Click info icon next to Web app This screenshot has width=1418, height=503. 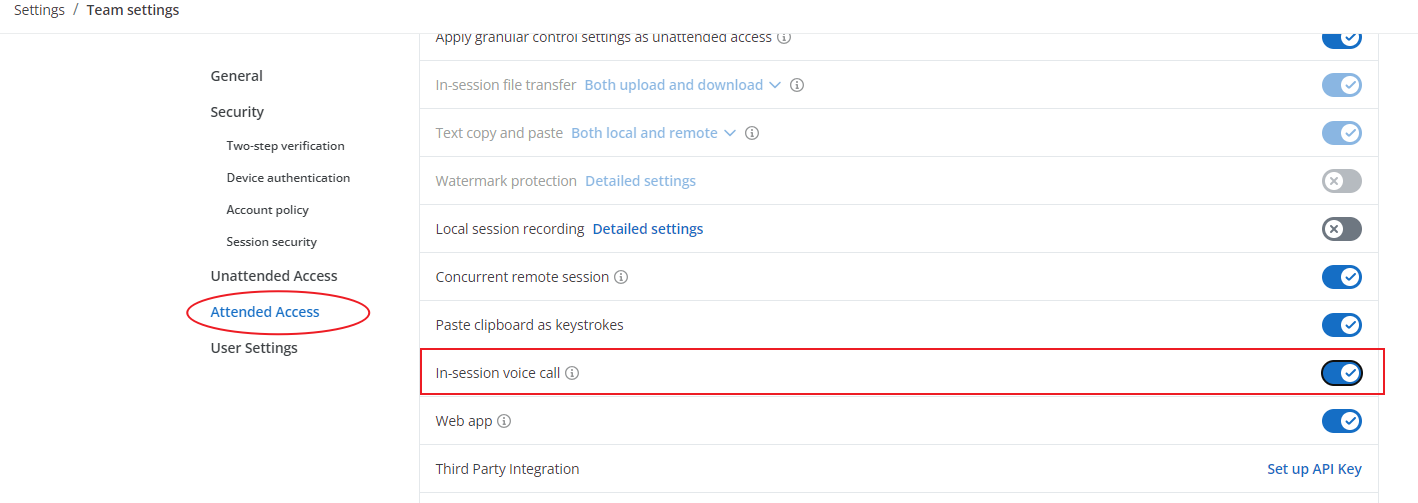click(504, 421)
